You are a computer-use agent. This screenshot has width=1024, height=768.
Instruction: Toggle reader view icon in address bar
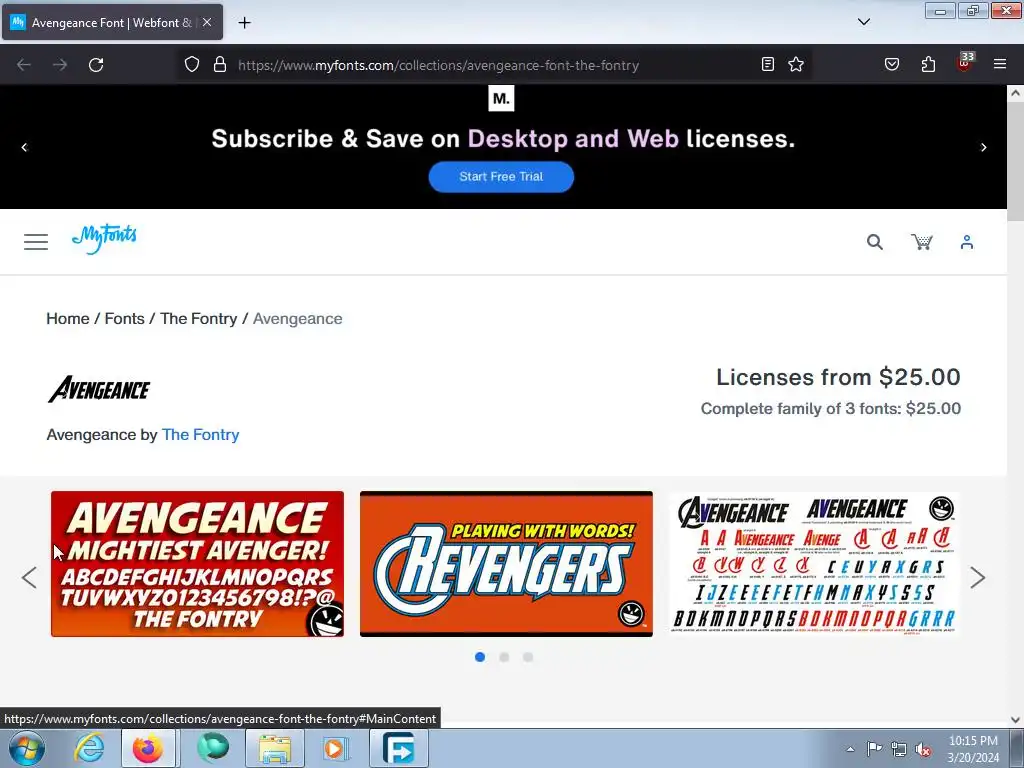click(x=768, y=65)
